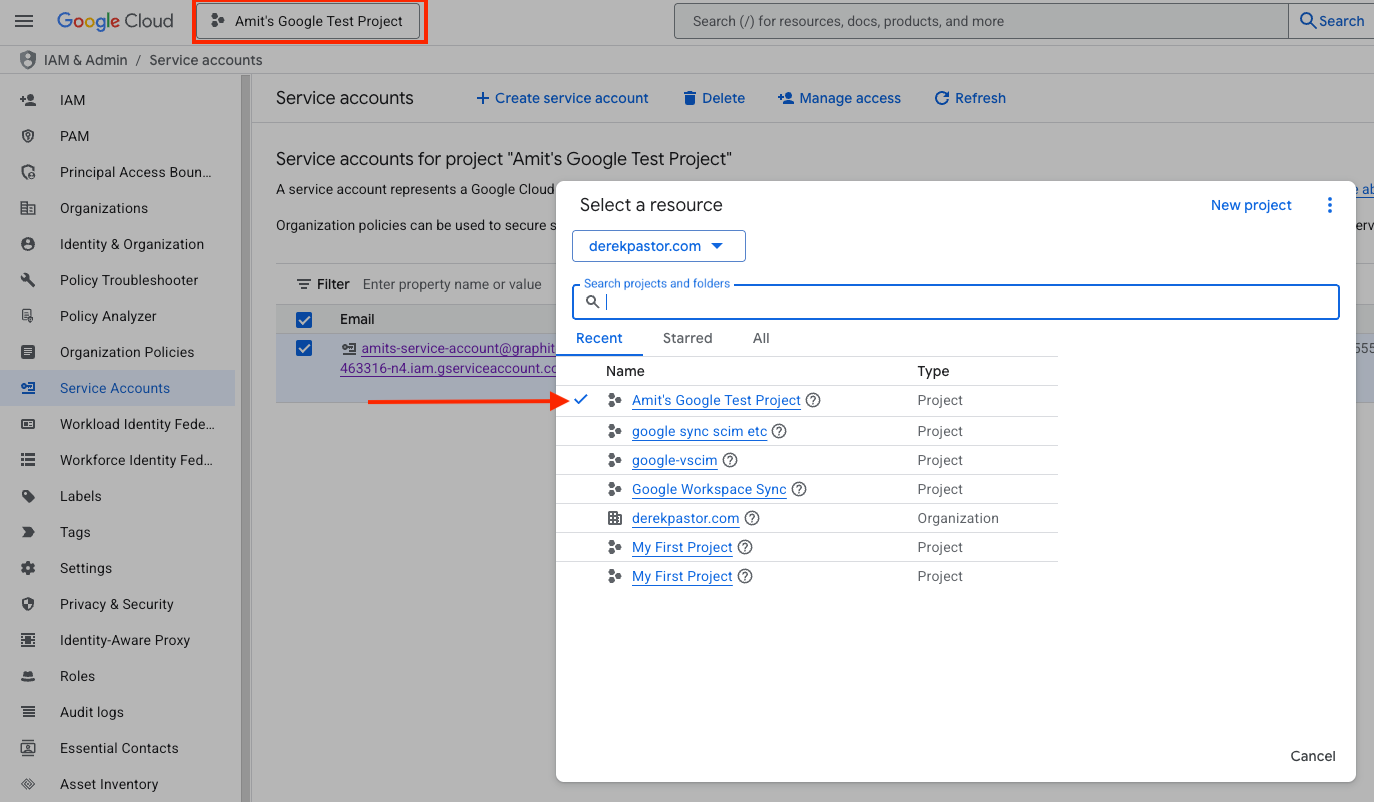1374x802 pixels.
Task: Open the hamburger navigation menu
Action: [24, 21]
